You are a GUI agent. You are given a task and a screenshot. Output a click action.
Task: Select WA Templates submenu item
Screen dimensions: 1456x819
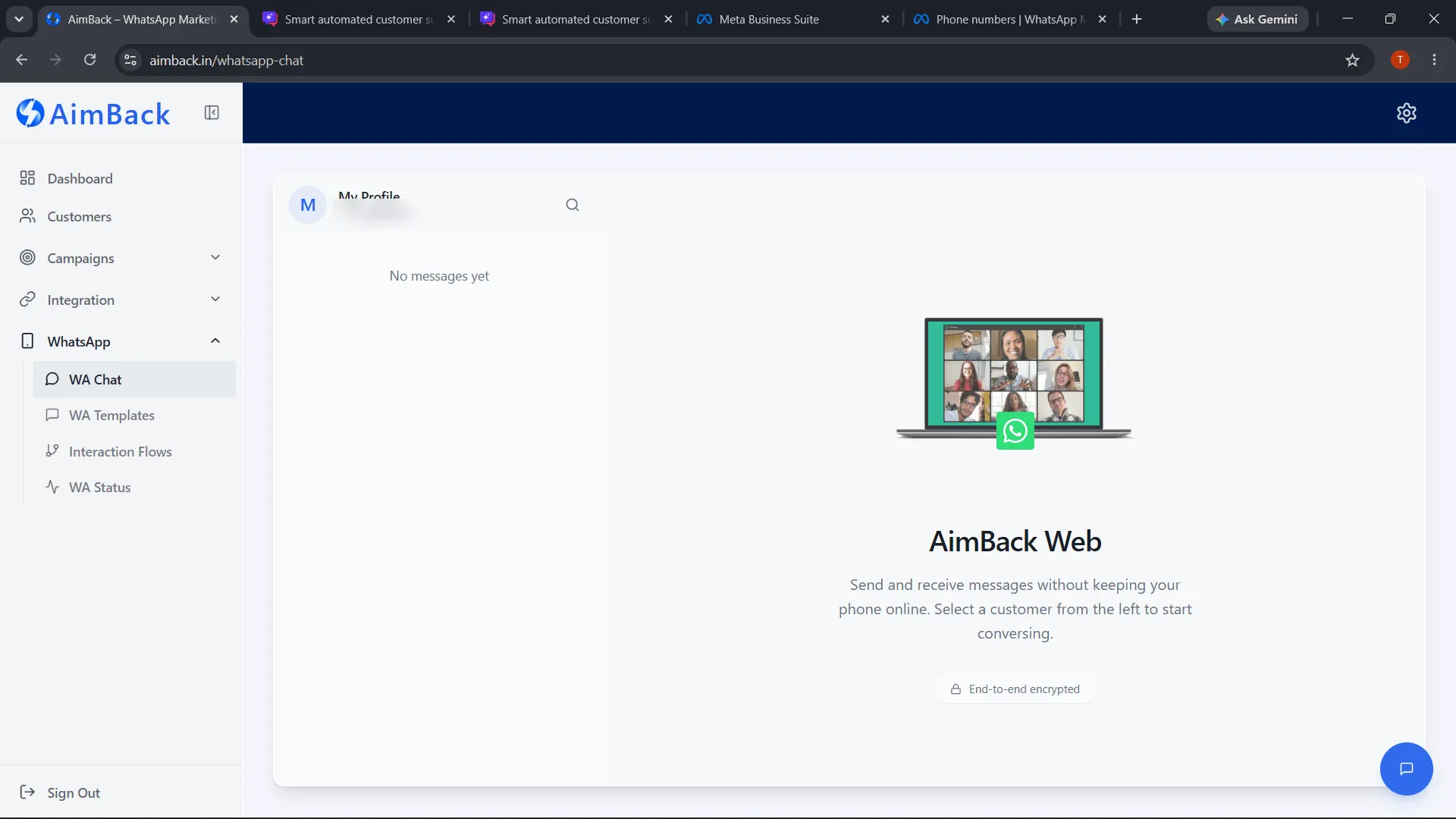[x=135, y=415]
